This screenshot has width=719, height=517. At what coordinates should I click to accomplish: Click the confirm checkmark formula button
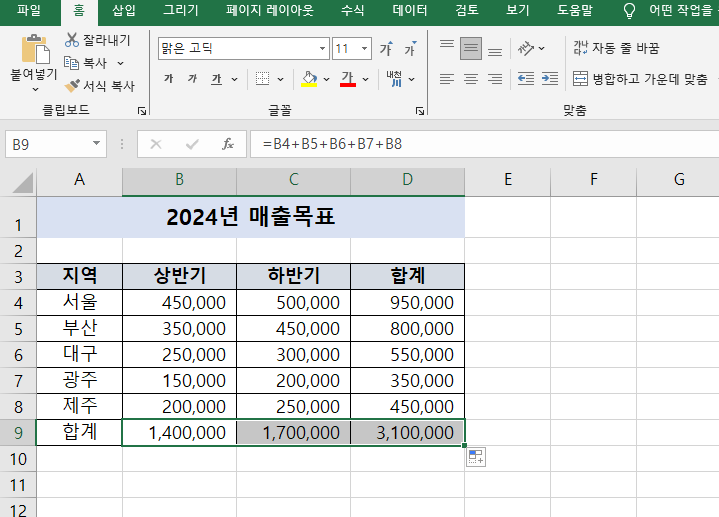[x=192, y=144]
